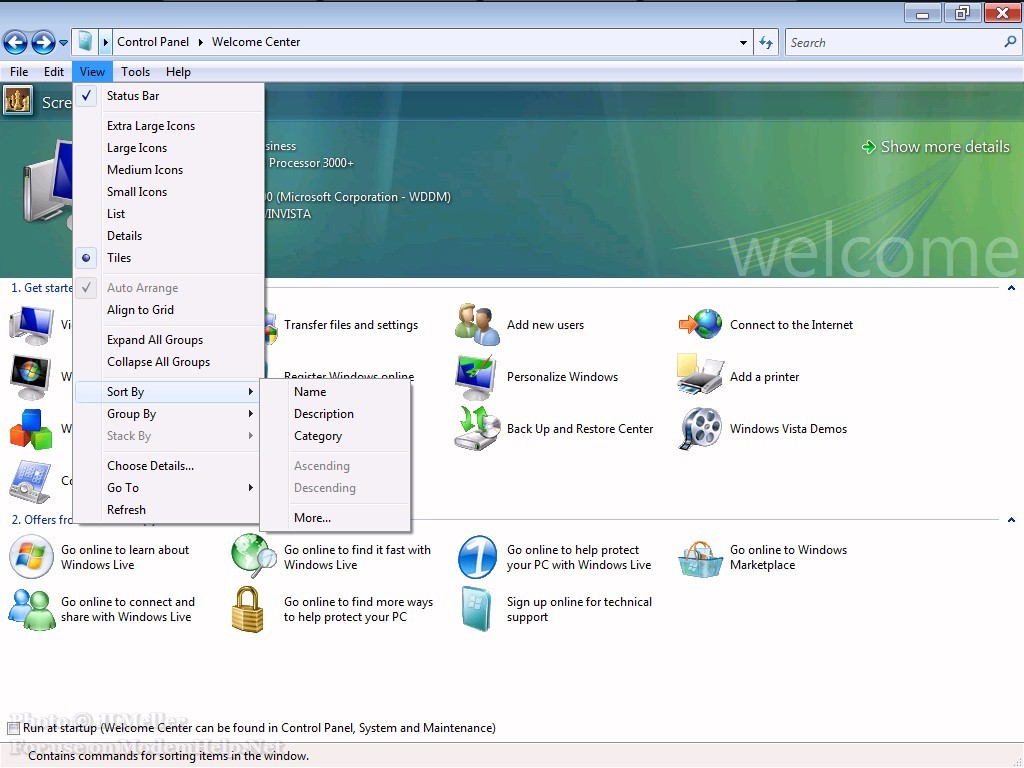Click the magnifier search icon
Screen dimensions: 1024x768
[1010, 42]
